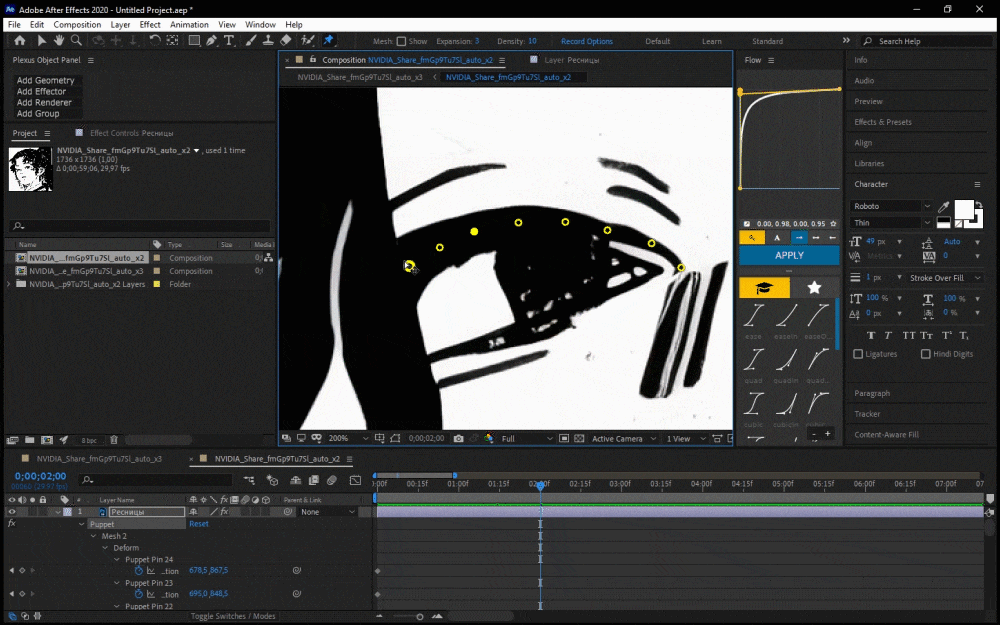Toggle stopwatch for Puppet Pin 23 position

pyautogui.click(x=138, y=594)
